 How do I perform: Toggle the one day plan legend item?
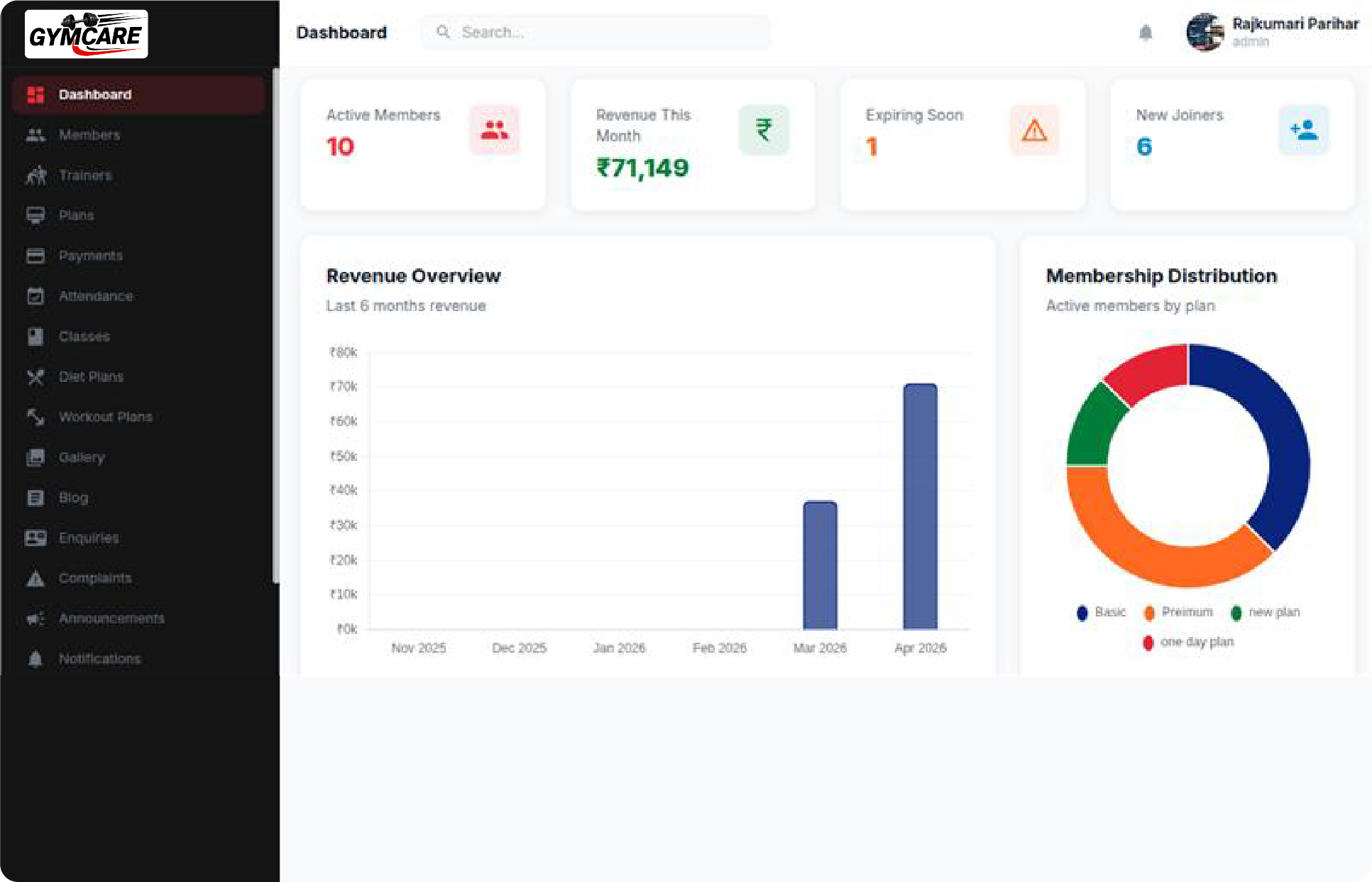click(1197, 642)
